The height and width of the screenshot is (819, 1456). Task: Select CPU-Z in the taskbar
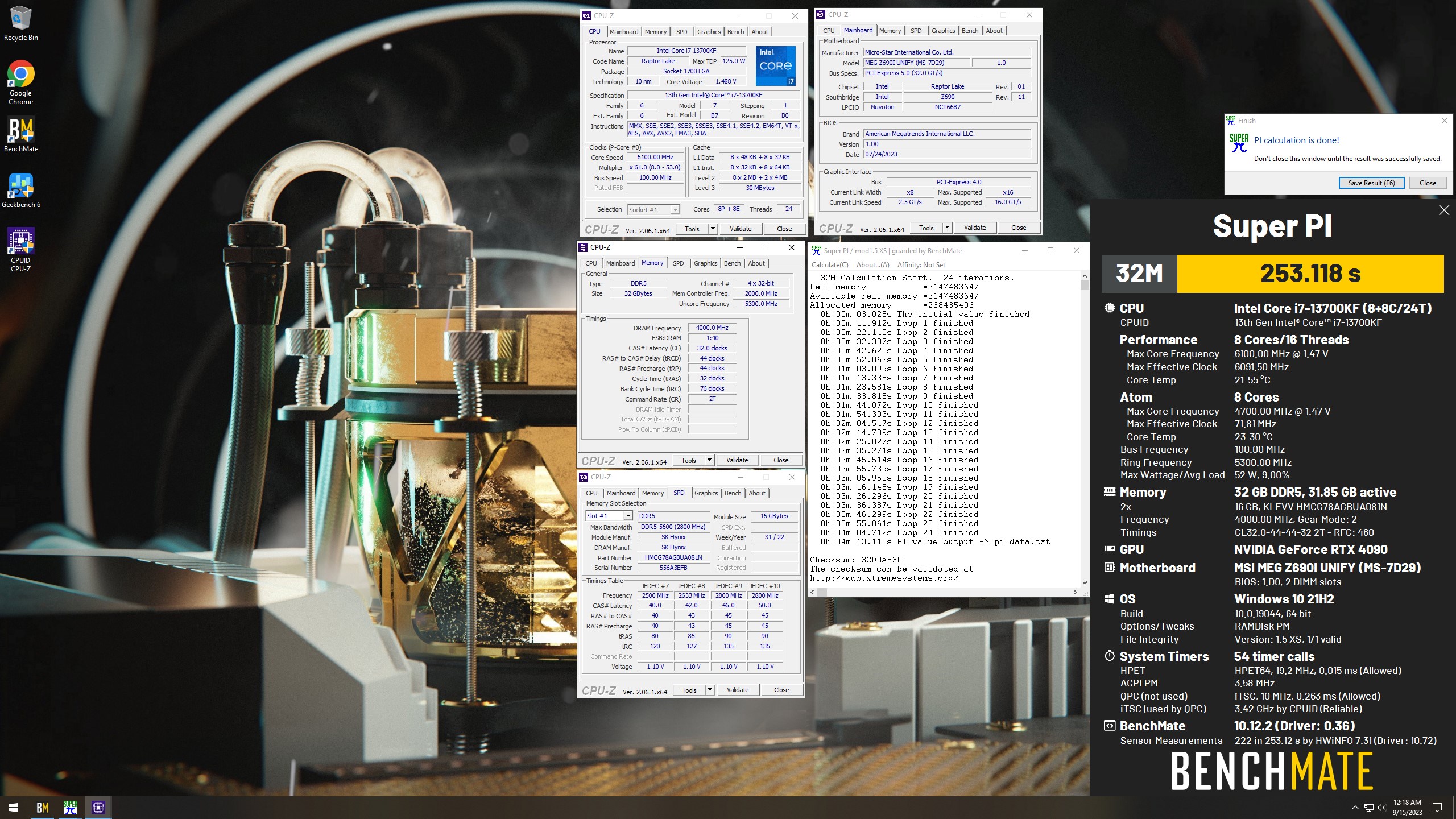98,808
